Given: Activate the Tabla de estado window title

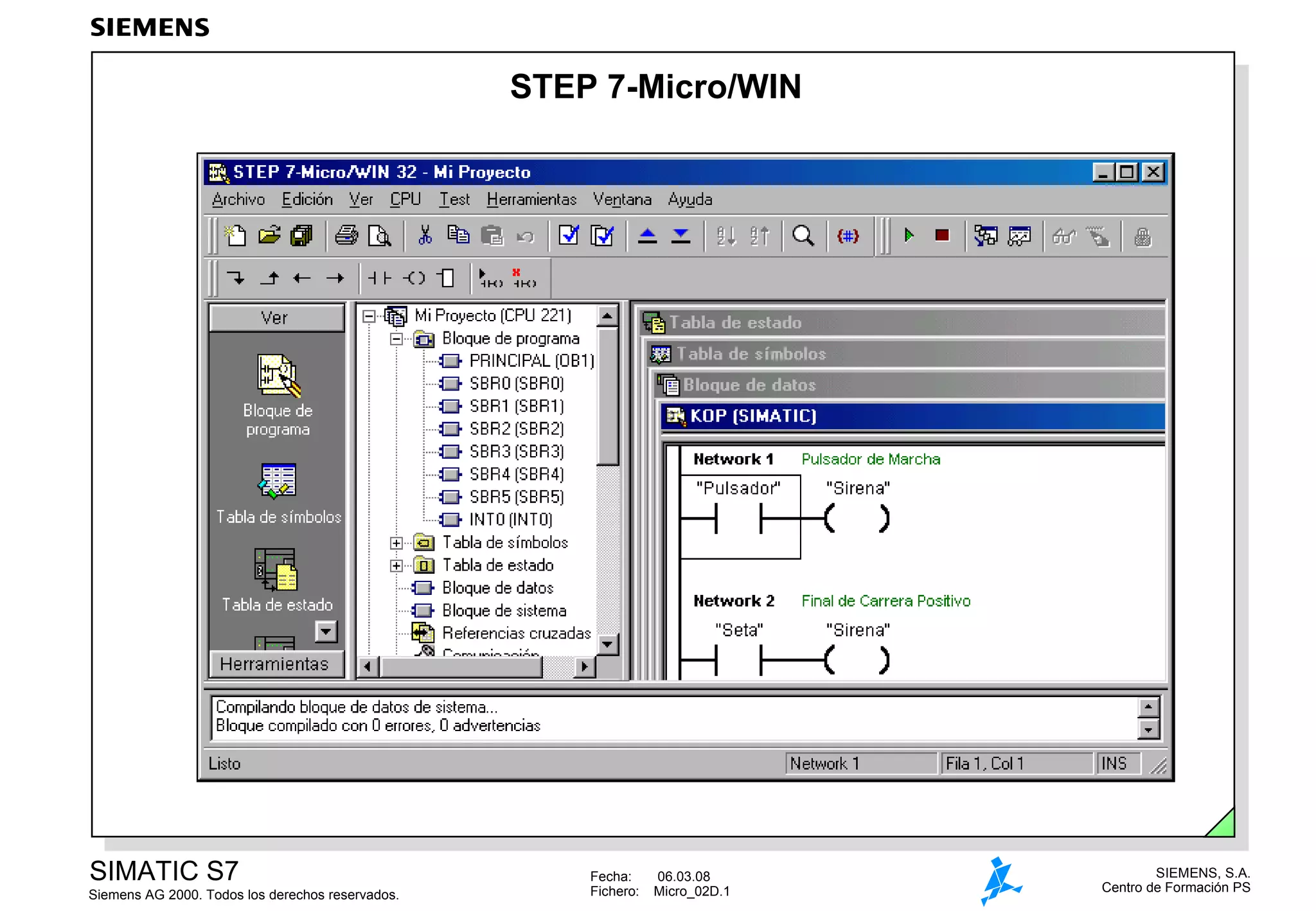Looking at the screenshot, I should 735,323.
